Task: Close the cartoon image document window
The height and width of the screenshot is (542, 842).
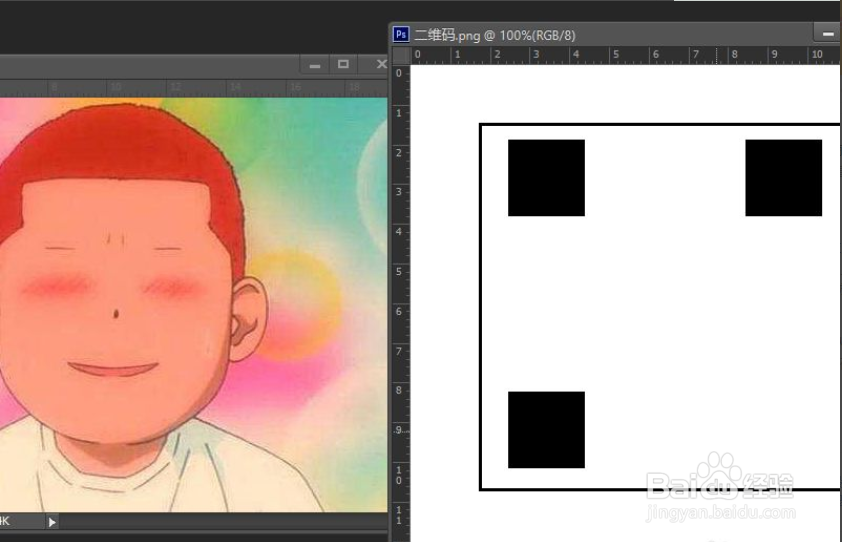Action: pos(381,64)
